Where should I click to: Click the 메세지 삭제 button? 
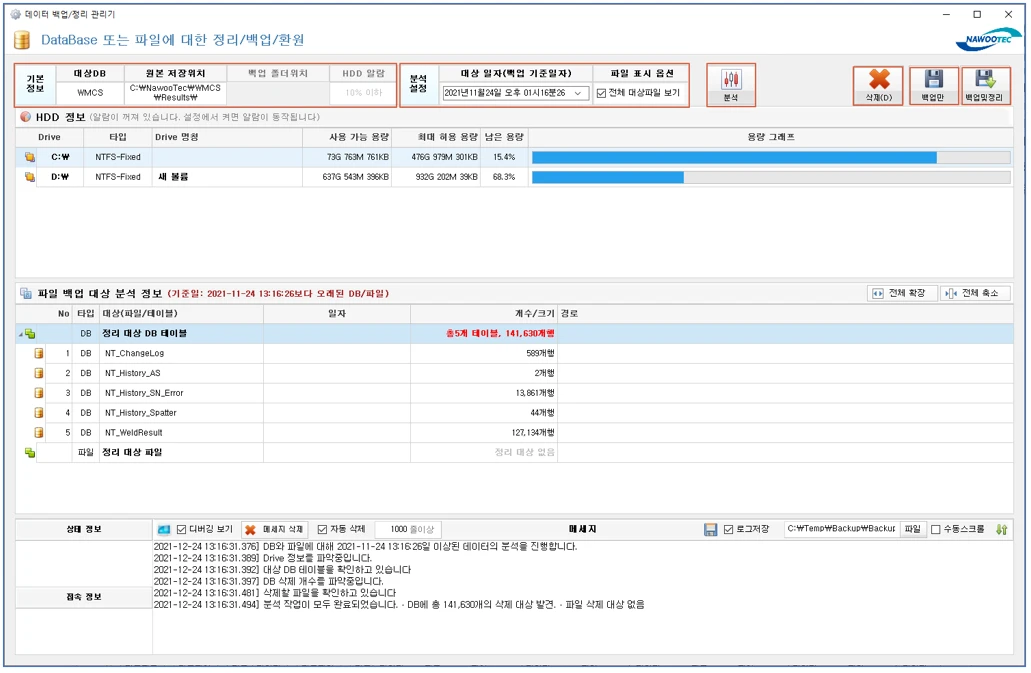(x=275, y=530)
